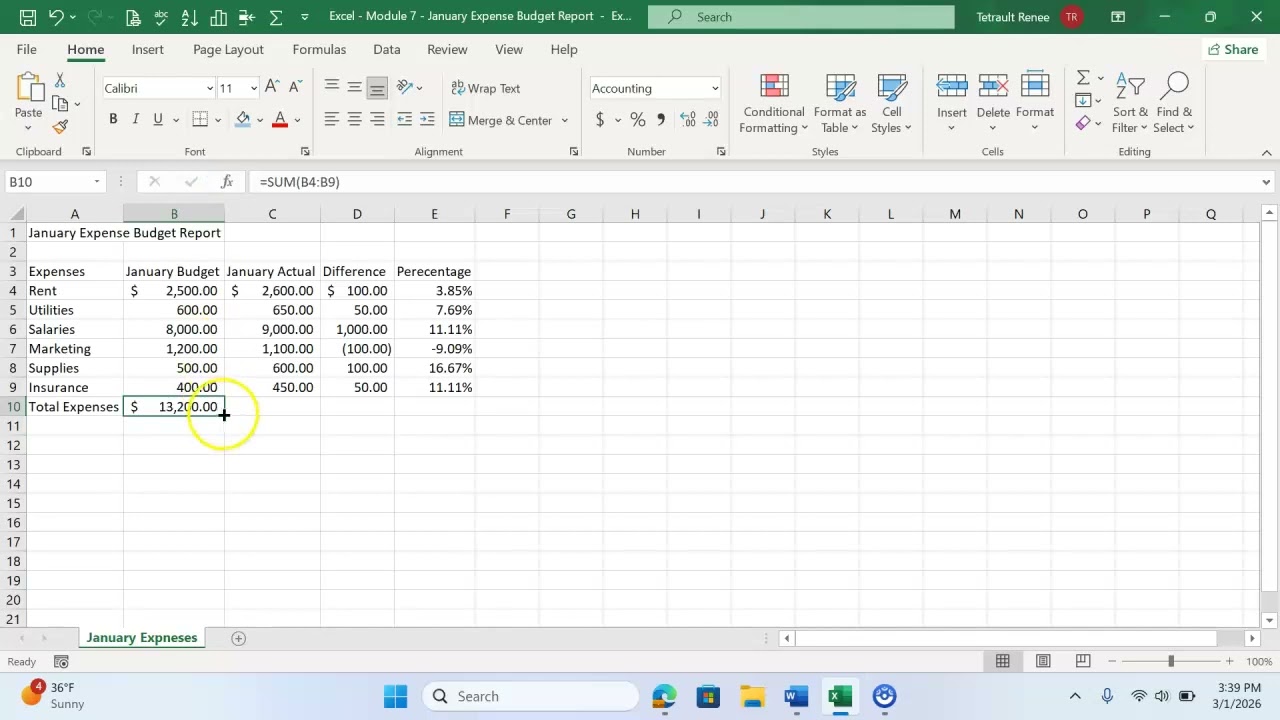This screenshot has width=1280, height=720.
Task: Click the Increase Font Size icon
Action: (272, 88)
